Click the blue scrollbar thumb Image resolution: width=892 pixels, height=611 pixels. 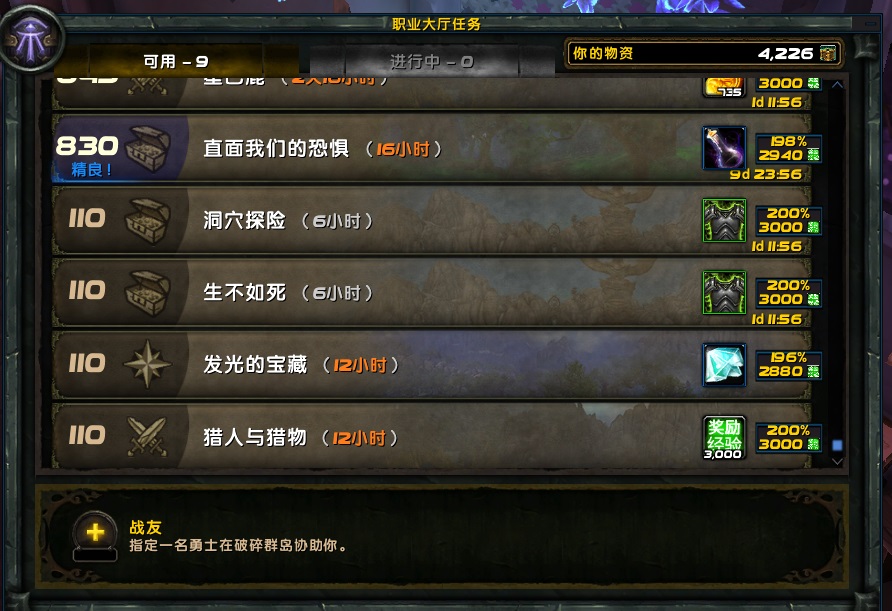(x=837, y=444)
